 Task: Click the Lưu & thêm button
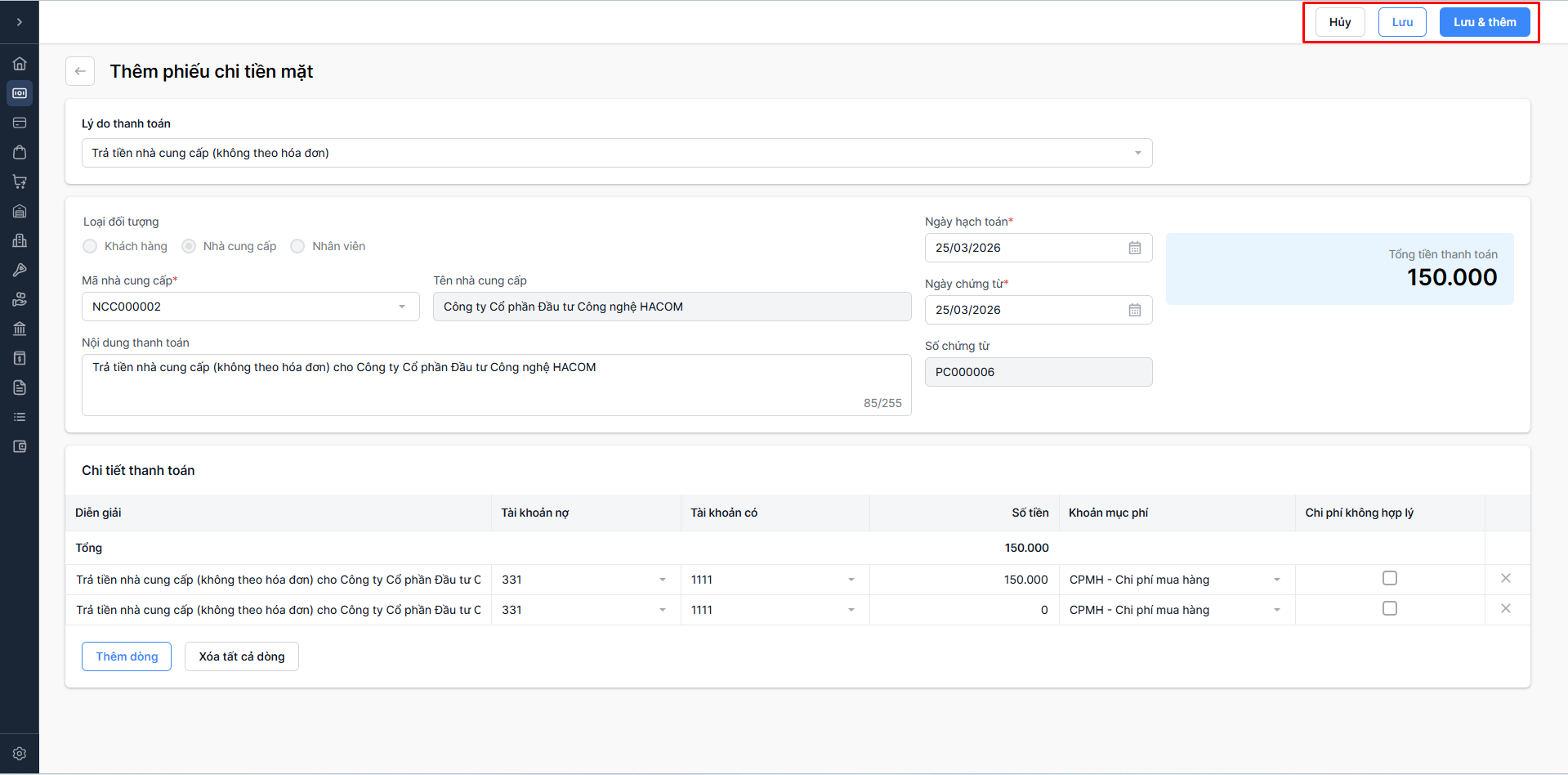pos(1484,22)
